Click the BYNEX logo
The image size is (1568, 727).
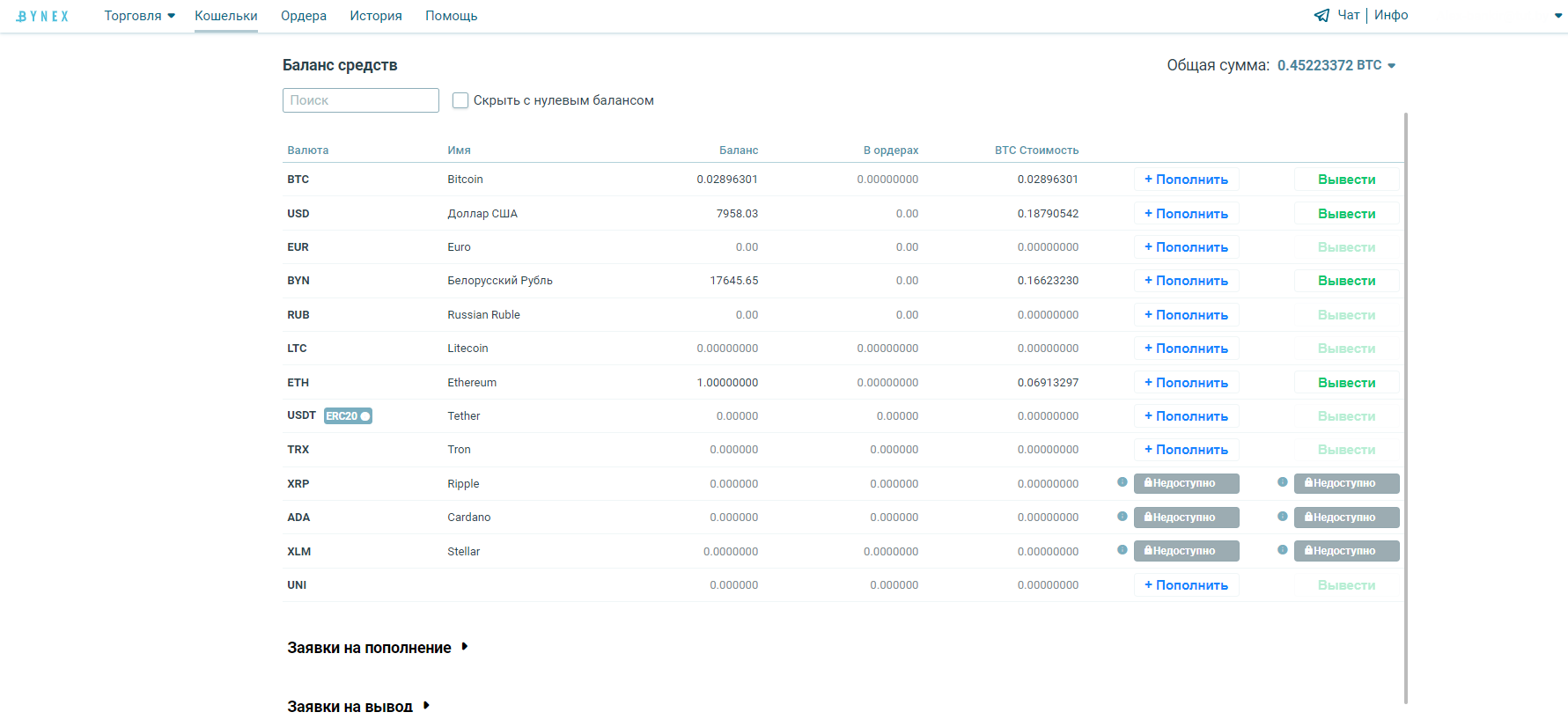pos(42,16)
